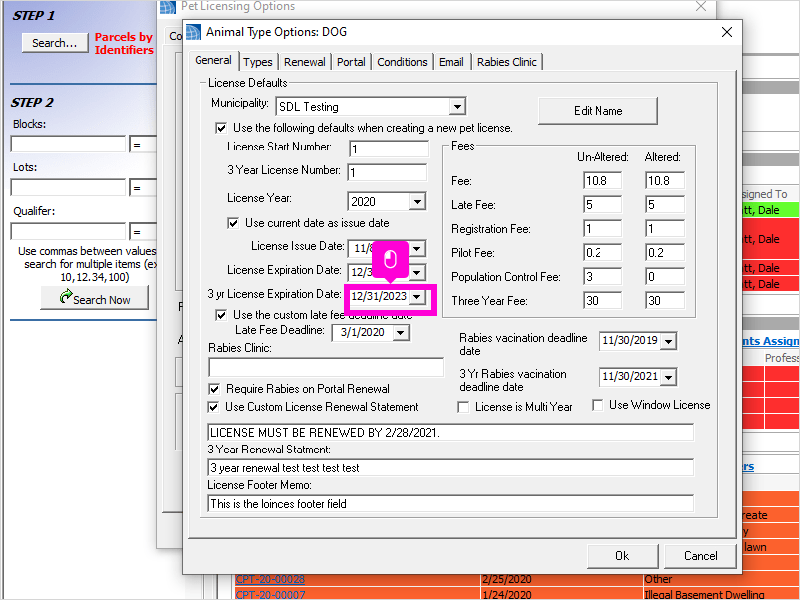Open the License Expiration Date picker arrow
Viewport: 800px width, 600px height.
coord(417,272)
